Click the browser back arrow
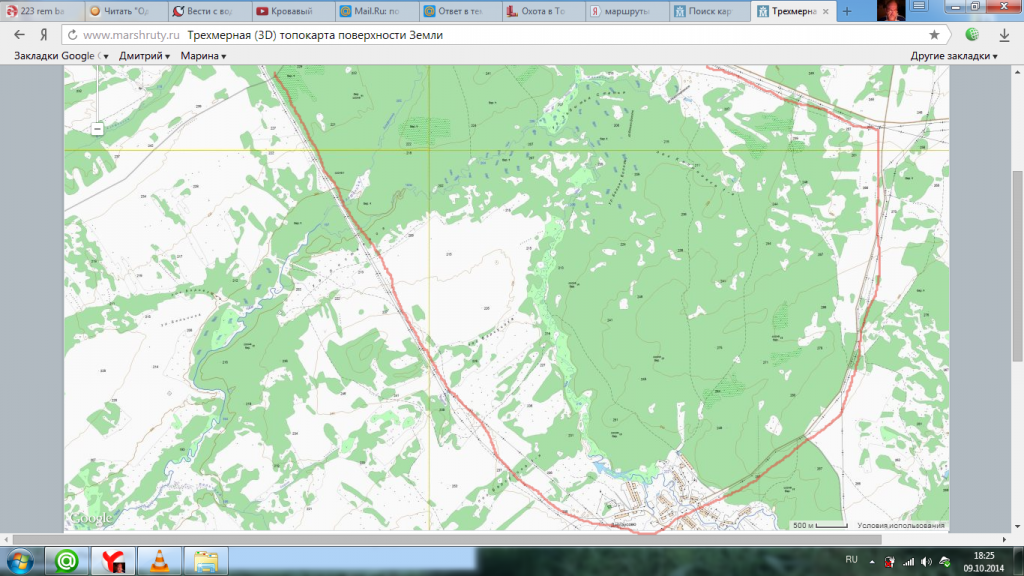The image size is (1024, 576). click(19, 34)
